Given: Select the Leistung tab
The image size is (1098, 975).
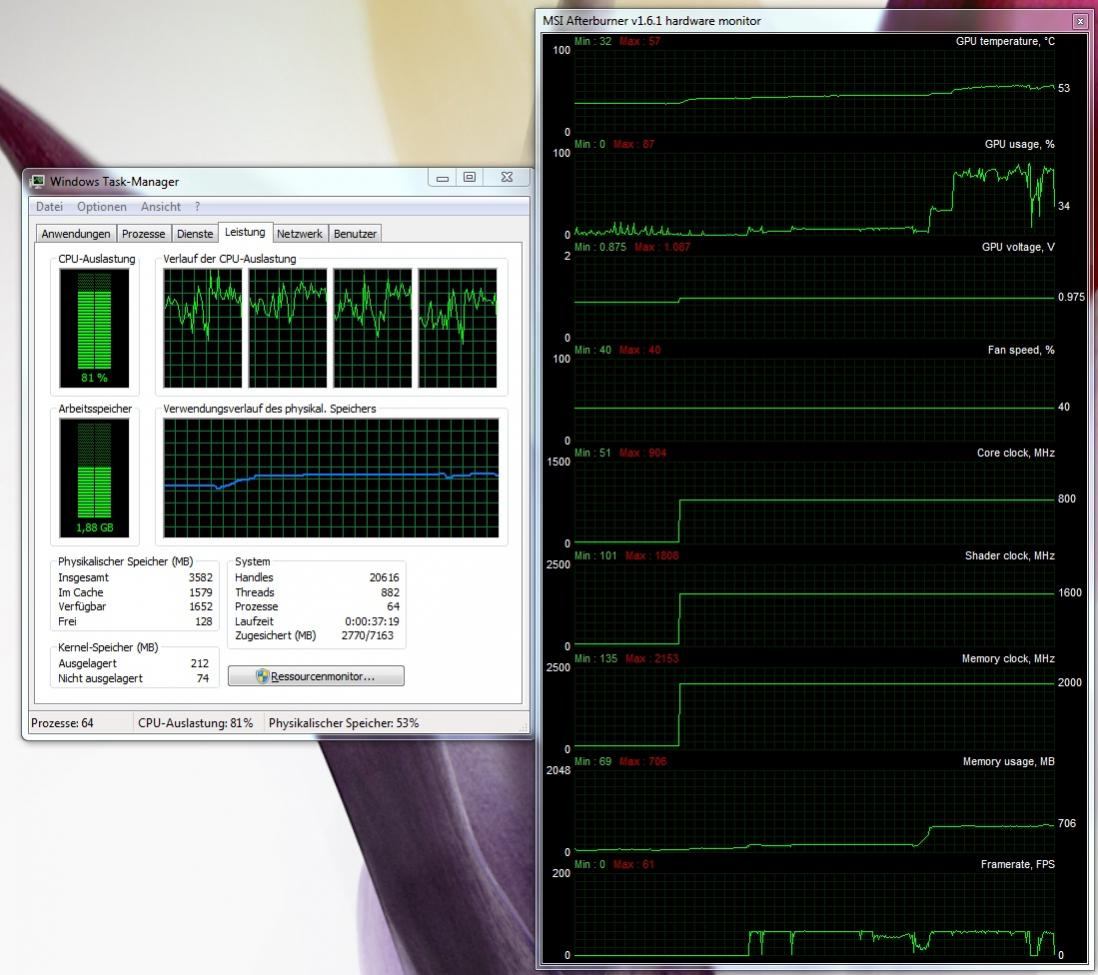Looking at the screenshot, I should (244, 232).
